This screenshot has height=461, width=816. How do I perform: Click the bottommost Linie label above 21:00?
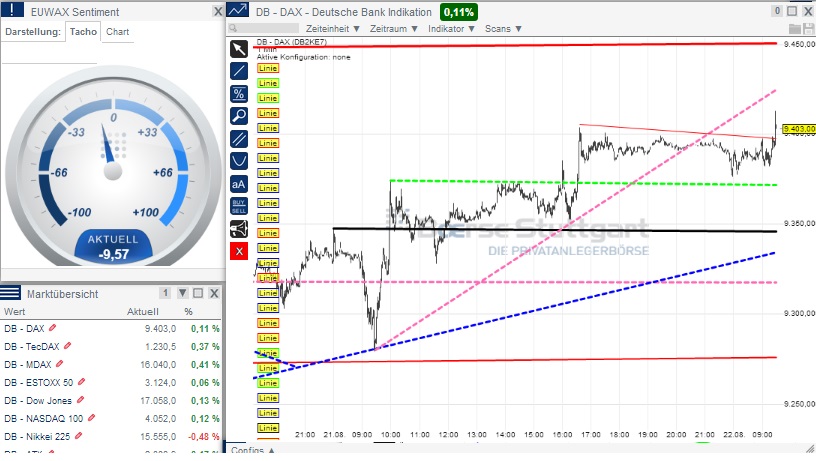[x=267, y=428]
